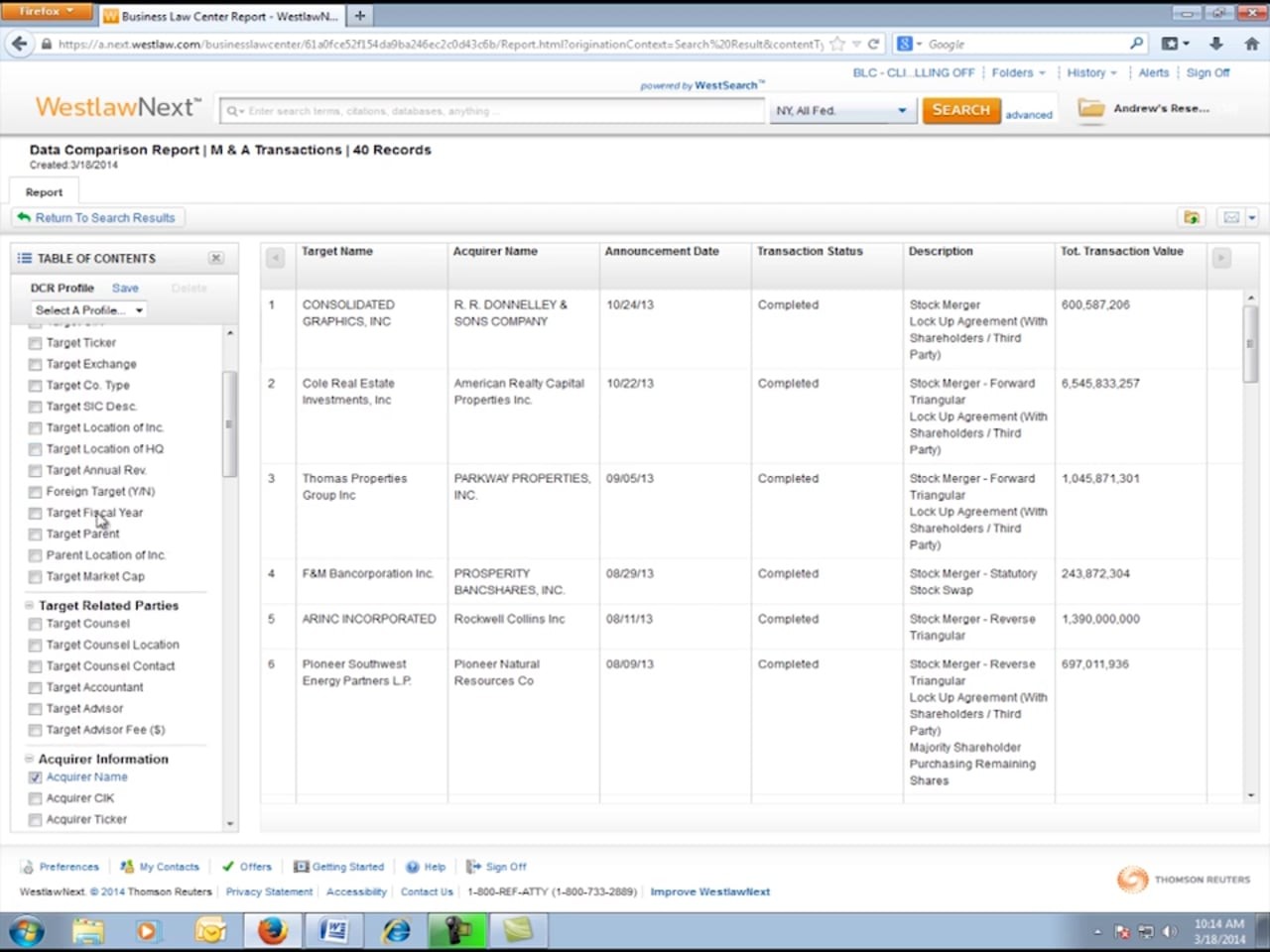
Task: Click the scroll columns right arrow
Action: [x=1221, y=258]
